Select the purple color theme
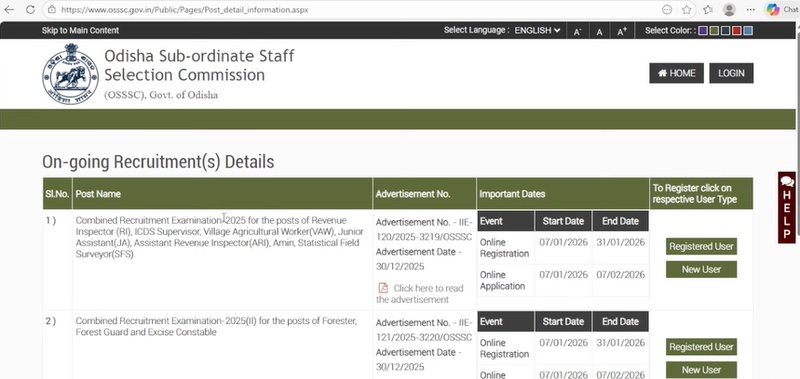800x379 pixels. (x=703, y=31)
